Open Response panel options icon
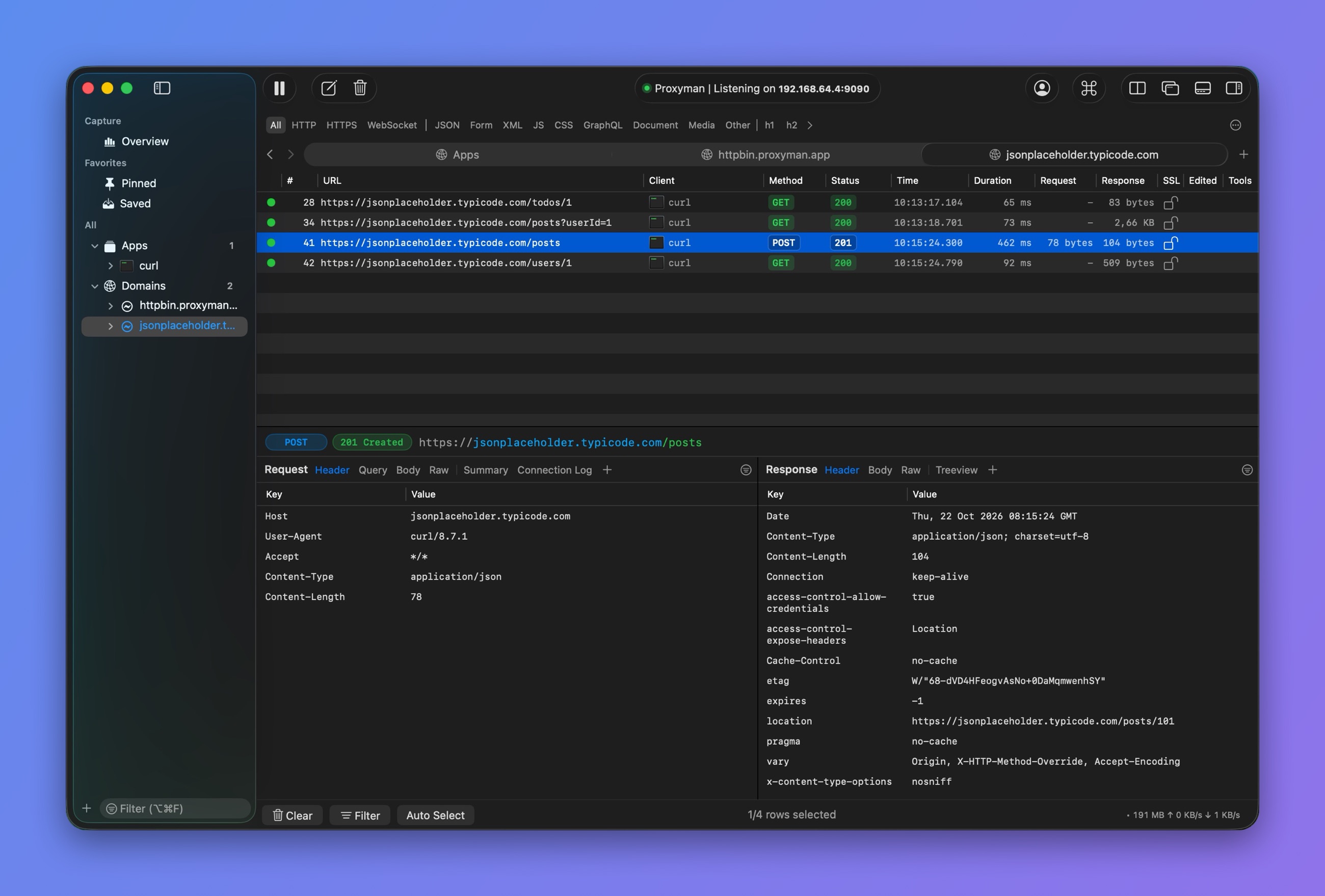The image size is (1325, 896). (1247, 470)
